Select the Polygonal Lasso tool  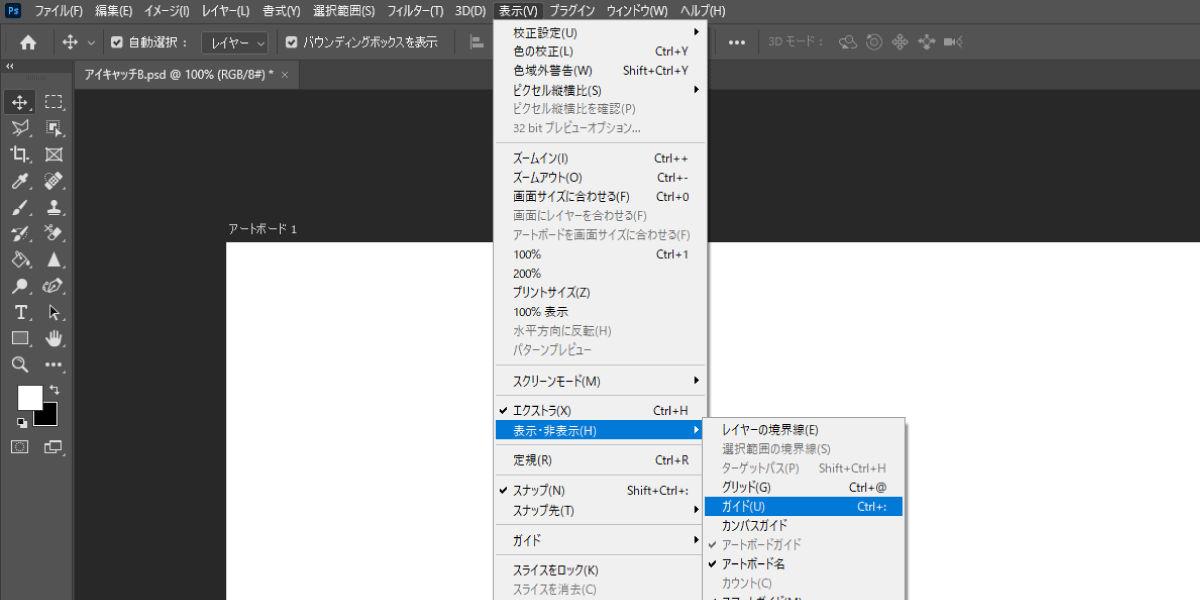[x=20, y=128]
